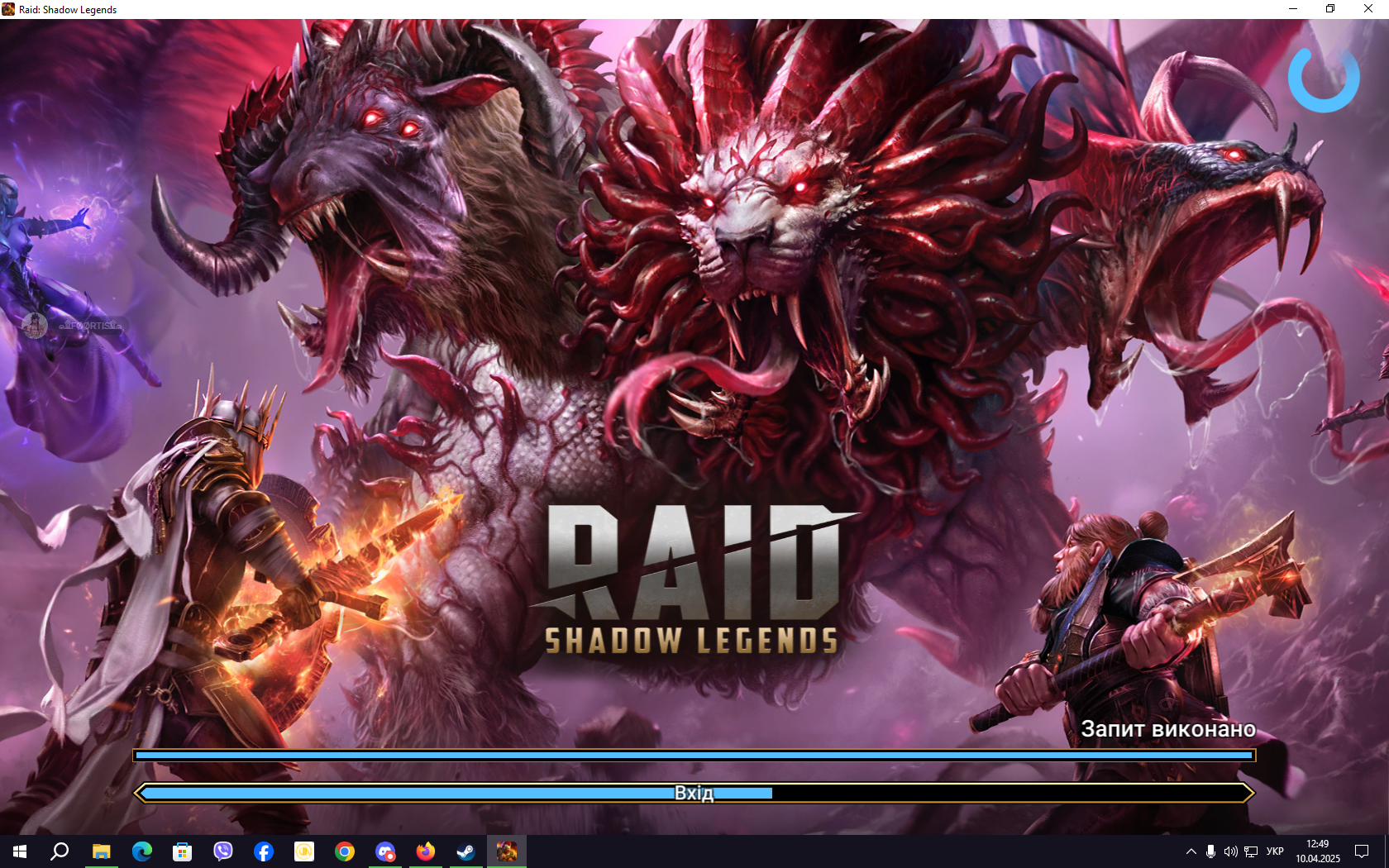Open the Windows notification center
This screenshot has height=868, width=1389.
[1362, 851]
